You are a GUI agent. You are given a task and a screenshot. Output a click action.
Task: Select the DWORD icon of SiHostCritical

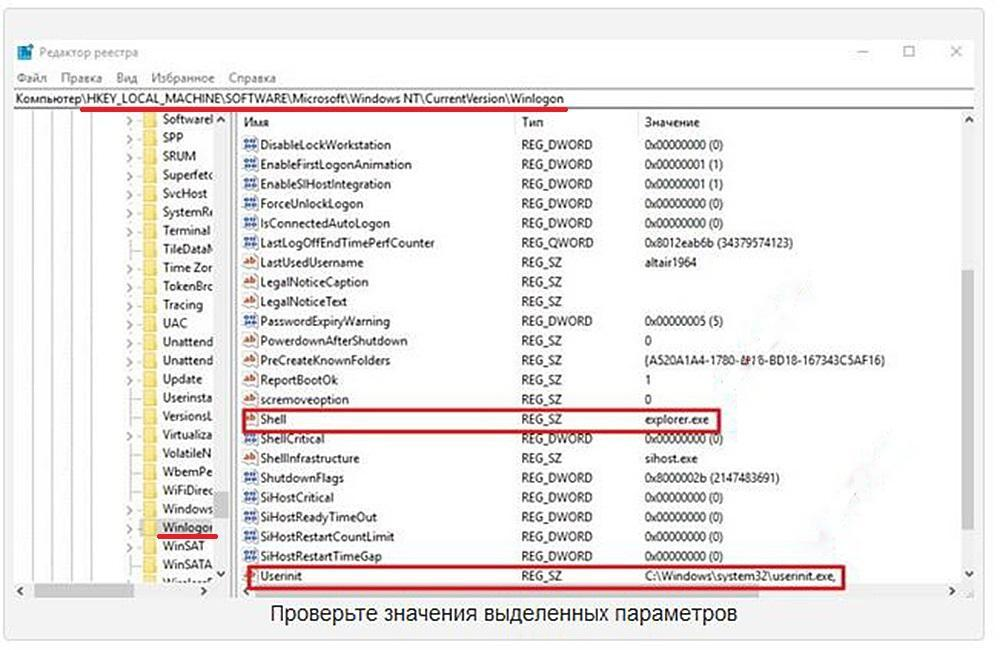point(250,498)
